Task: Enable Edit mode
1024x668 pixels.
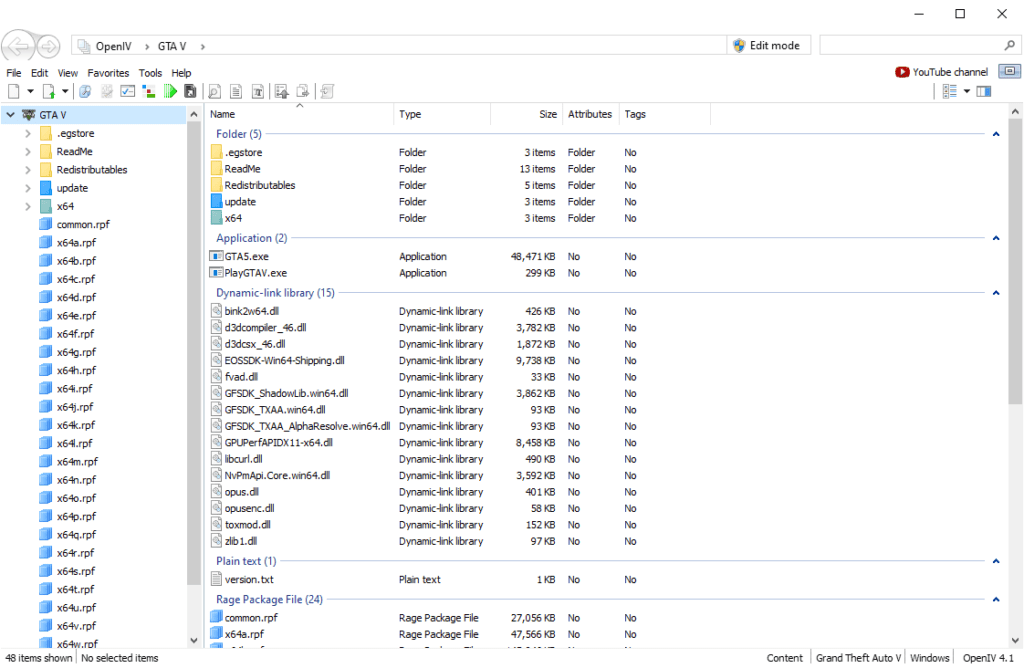Action: point(767,46)
